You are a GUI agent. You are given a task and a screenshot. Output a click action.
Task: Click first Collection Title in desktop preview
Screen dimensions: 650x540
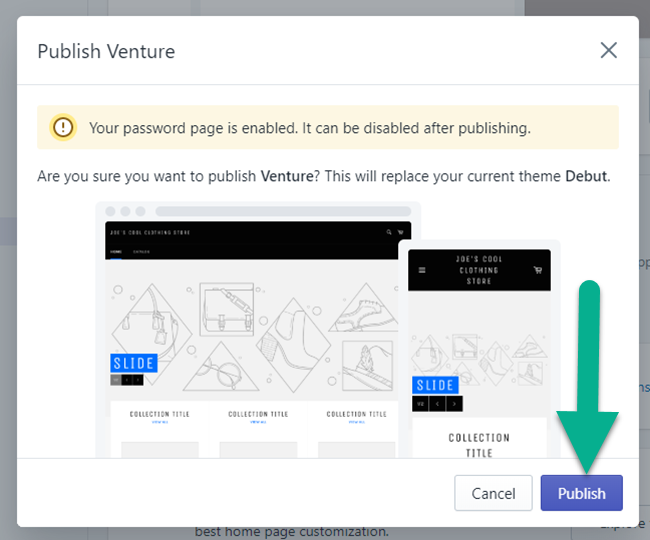159,414
